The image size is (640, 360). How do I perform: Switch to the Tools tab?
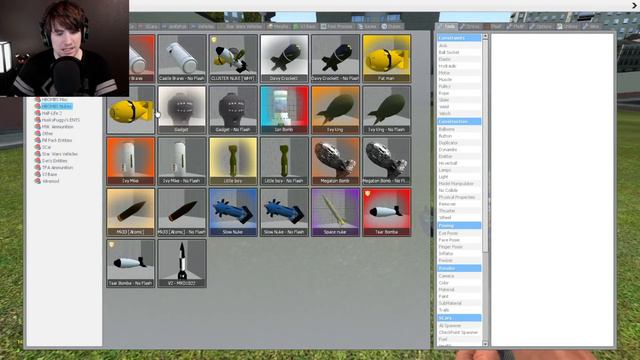[446, 26]
